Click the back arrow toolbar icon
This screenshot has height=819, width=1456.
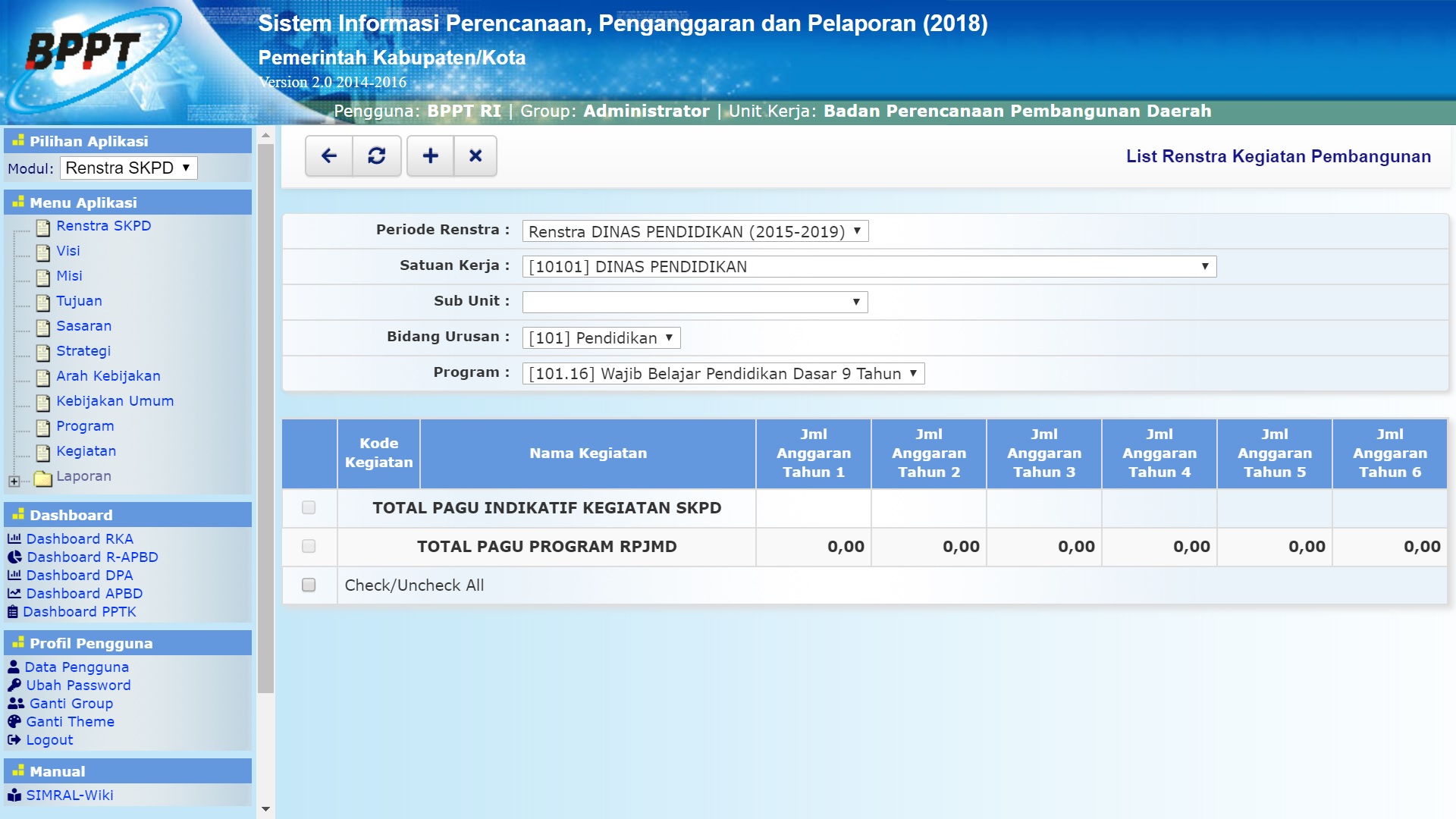[x=329, y=155]
